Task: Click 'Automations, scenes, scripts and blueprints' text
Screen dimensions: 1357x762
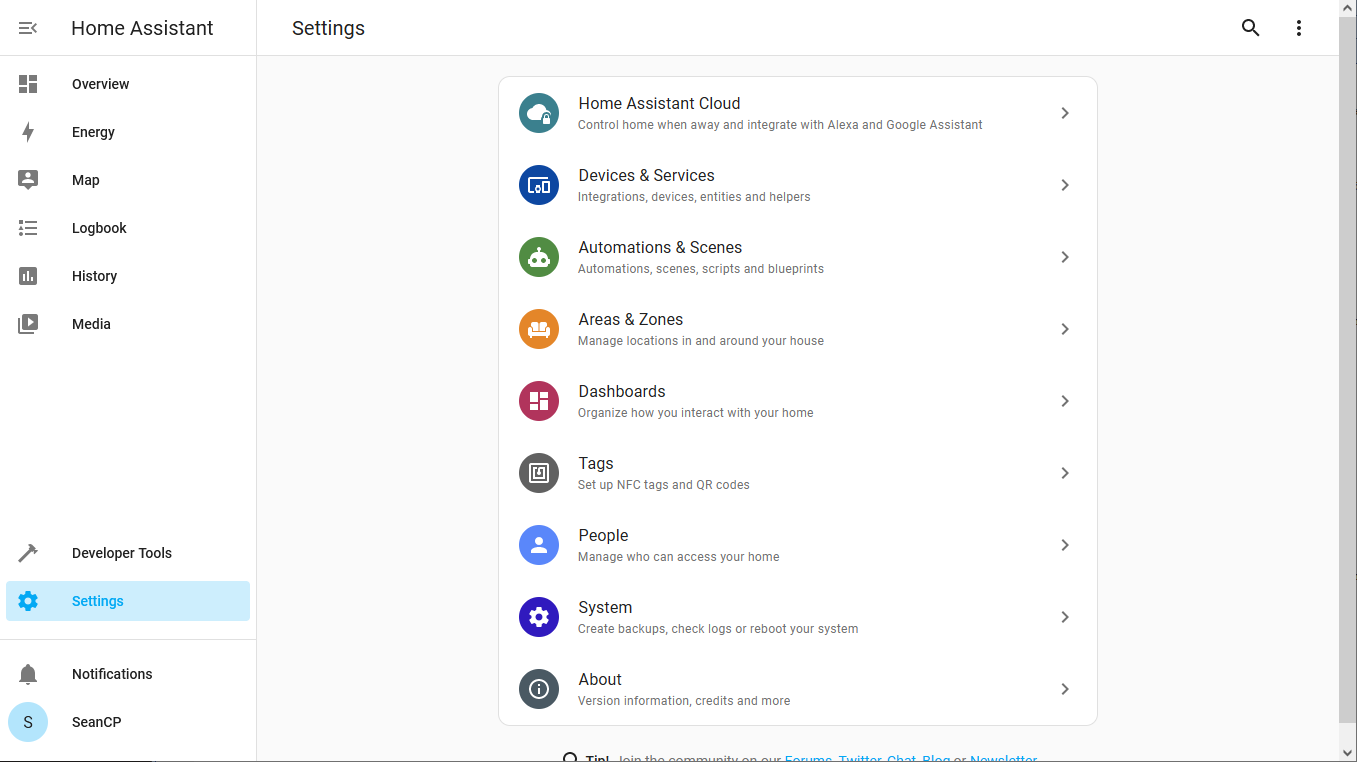Action: pyautogui.click(x=701, y=269)
